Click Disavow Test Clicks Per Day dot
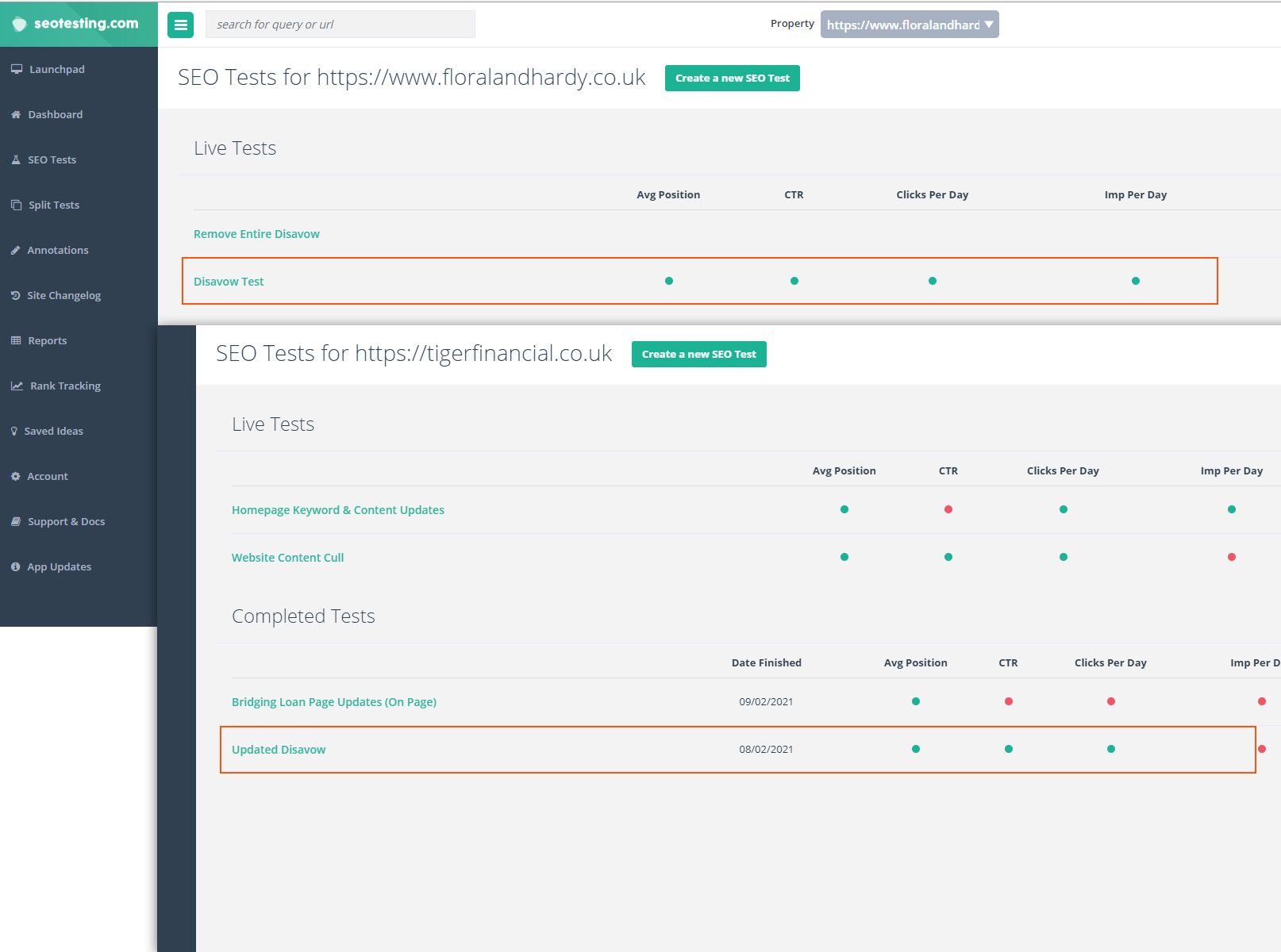 click(x=933, y=281)
